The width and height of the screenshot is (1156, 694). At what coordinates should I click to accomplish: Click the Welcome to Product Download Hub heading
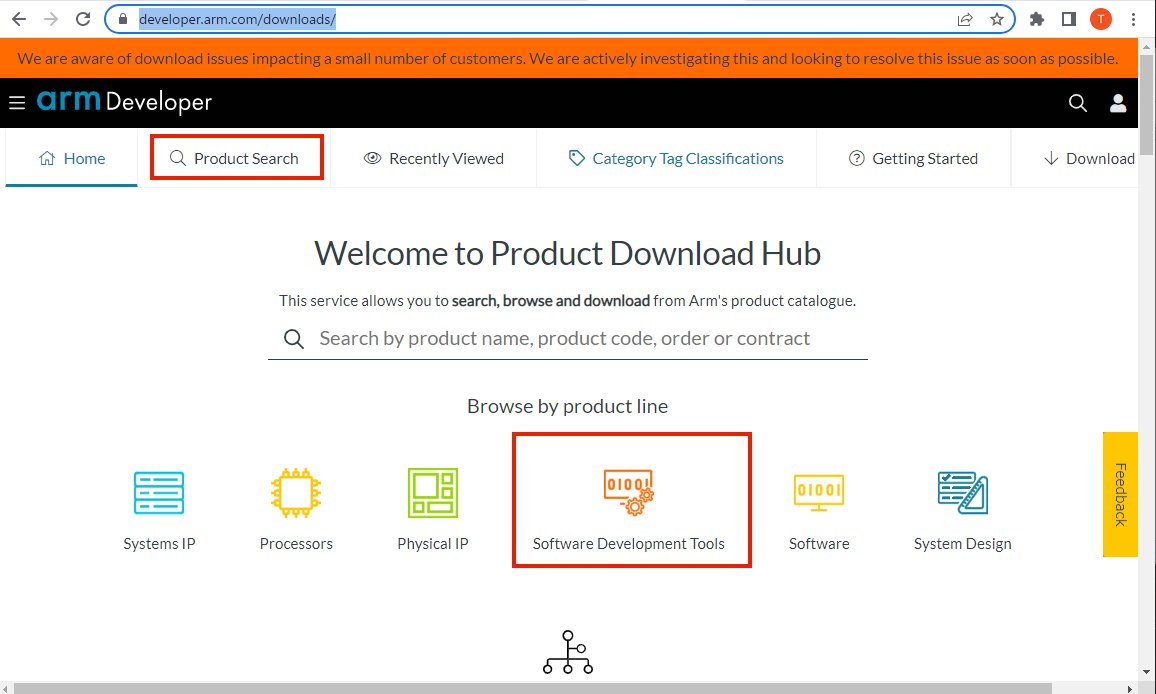tap(568, 254)
